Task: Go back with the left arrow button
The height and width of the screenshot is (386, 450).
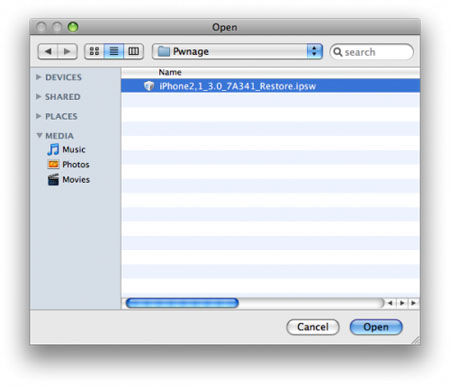Action: click(x=48, y=51)
